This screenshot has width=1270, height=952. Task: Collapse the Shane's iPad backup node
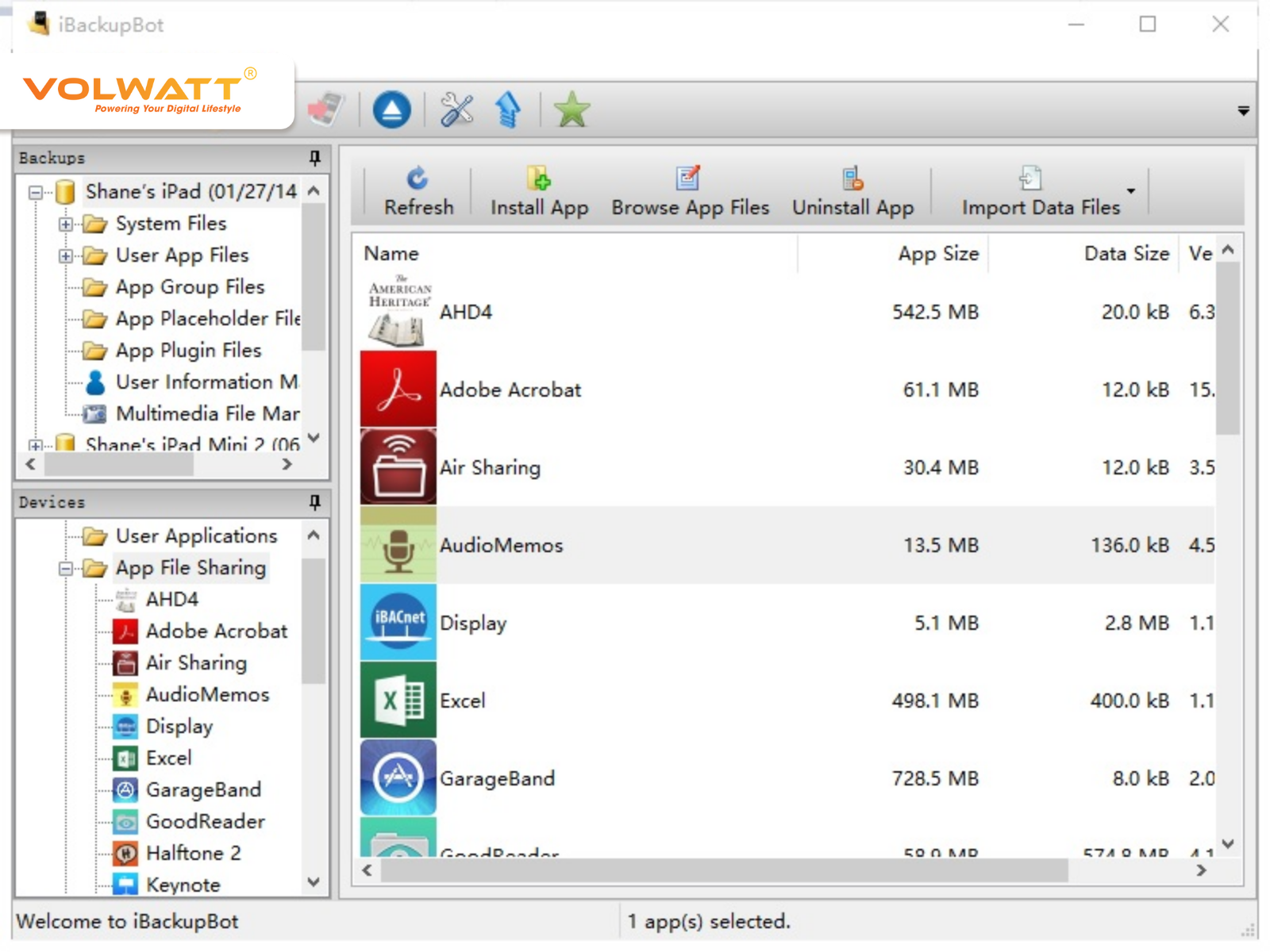35,193
